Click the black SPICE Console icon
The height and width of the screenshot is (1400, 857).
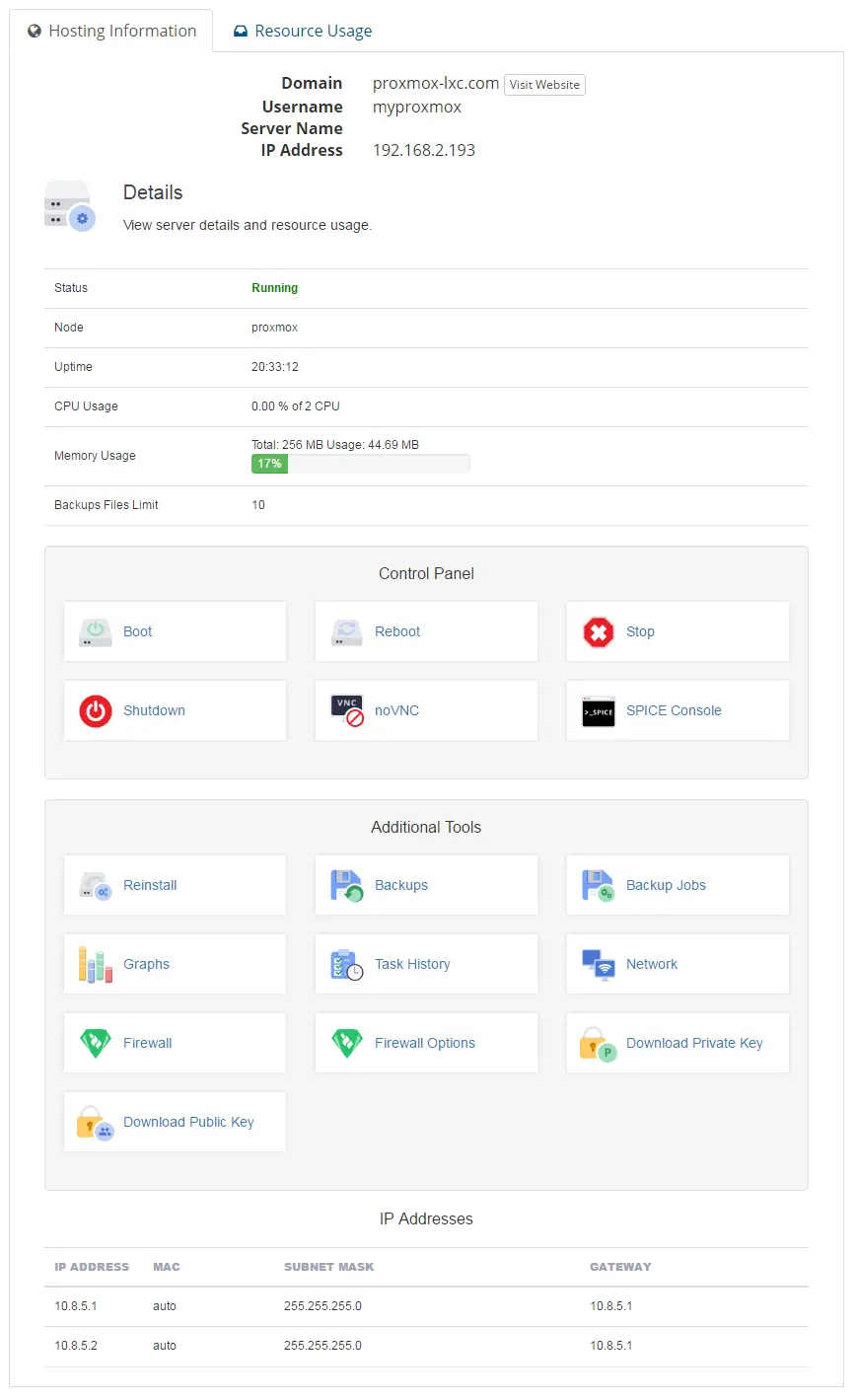point(599,710)
